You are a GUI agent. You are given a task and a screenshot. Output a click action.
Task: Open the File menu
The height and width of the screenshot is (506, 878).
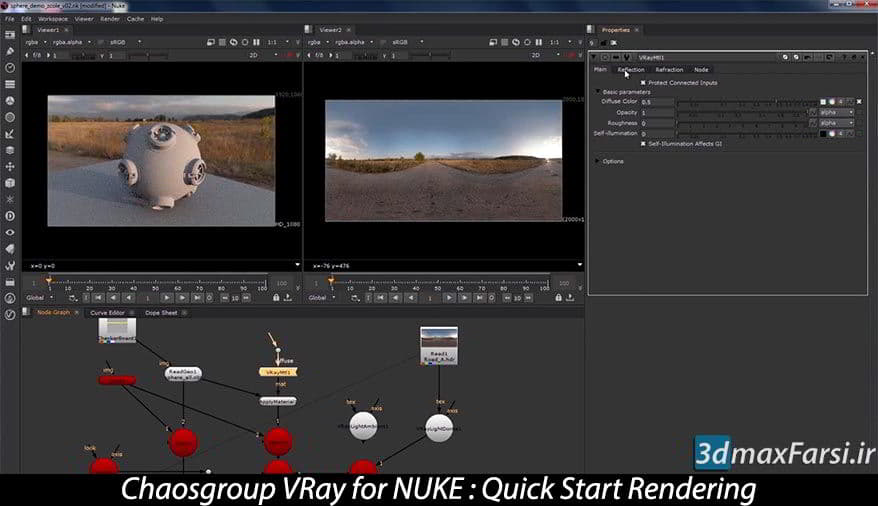tap(10, 19)
